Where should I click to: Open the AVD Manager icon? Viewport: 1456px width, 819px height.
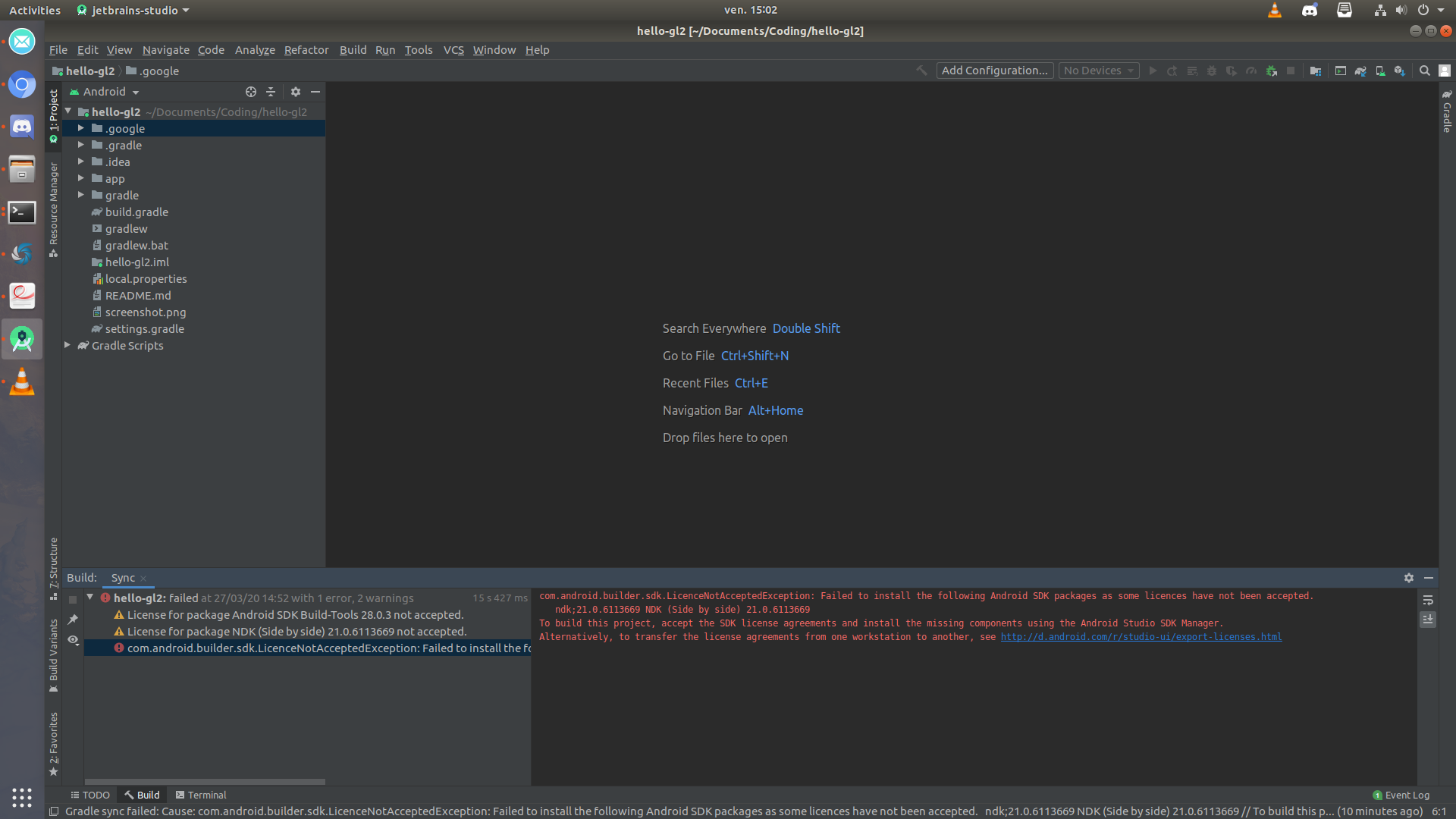click(x=1380, y=71)
